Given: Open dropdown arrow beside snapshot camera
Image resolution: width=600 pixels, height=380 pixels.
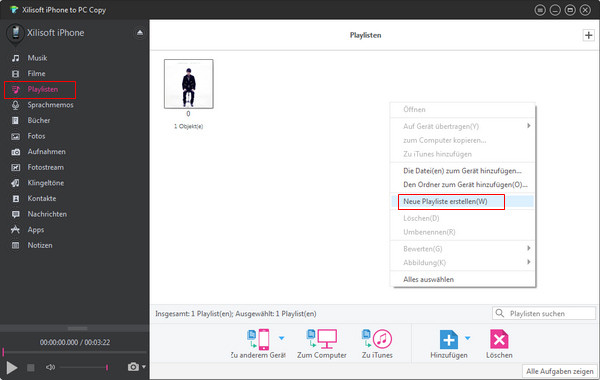Looking at the screenshot, I should (144, 367).
